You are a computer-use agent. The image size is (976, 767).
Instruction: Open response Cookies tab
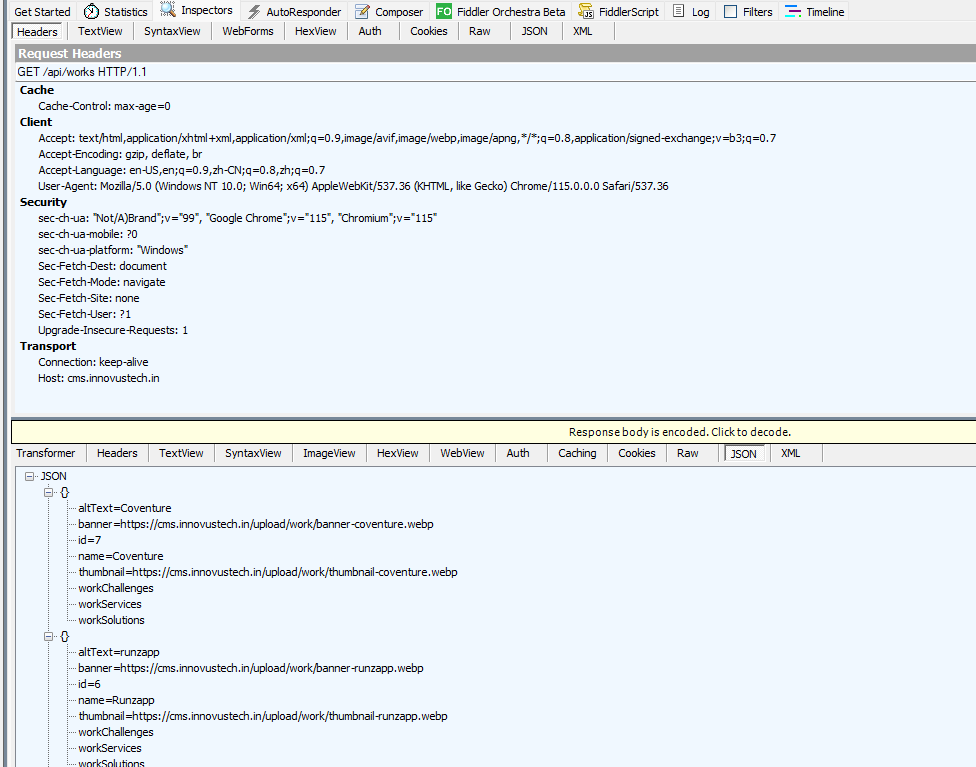(x=636, y=453)
